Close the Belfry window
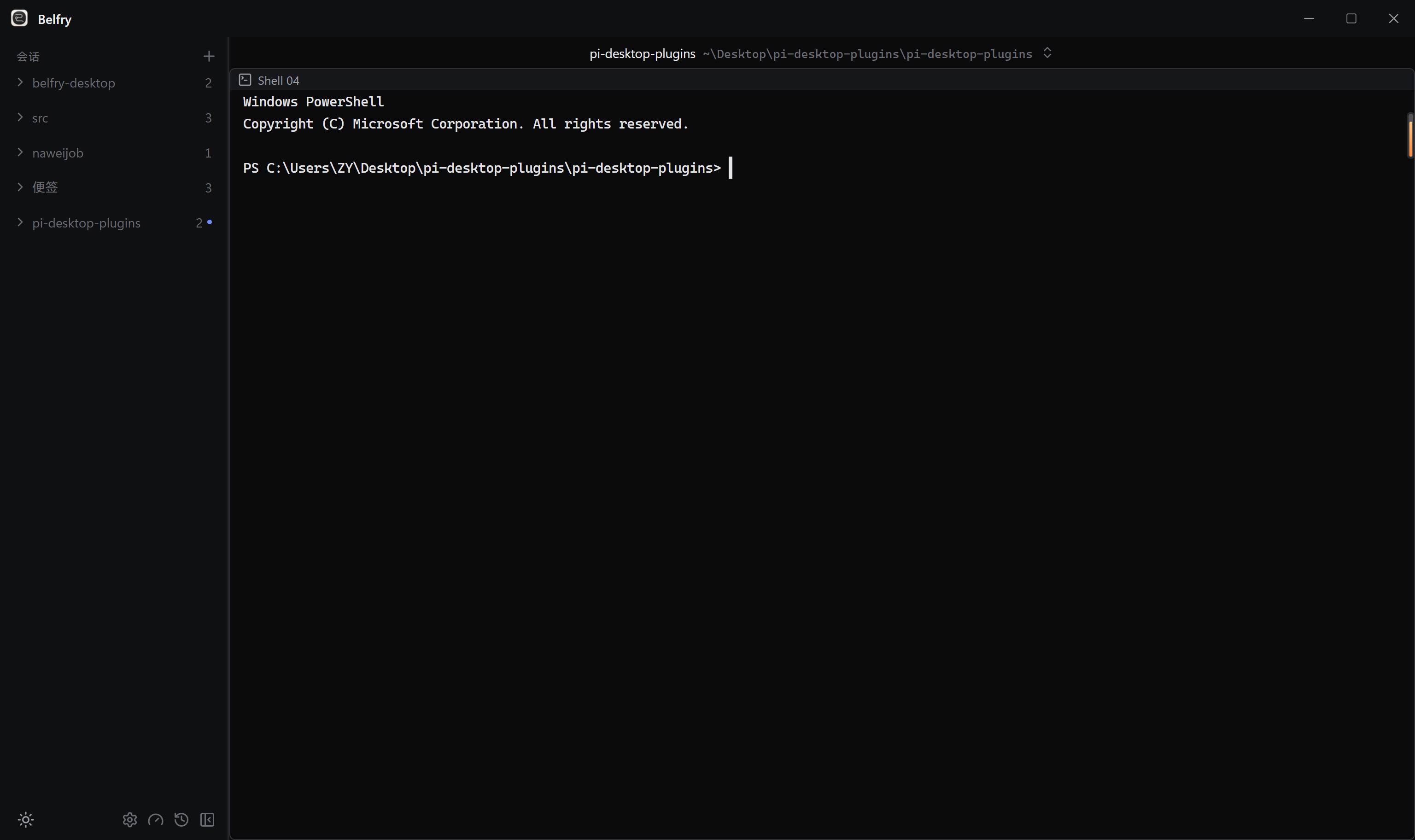The image size is (1415, 840). click(1393, 19)
